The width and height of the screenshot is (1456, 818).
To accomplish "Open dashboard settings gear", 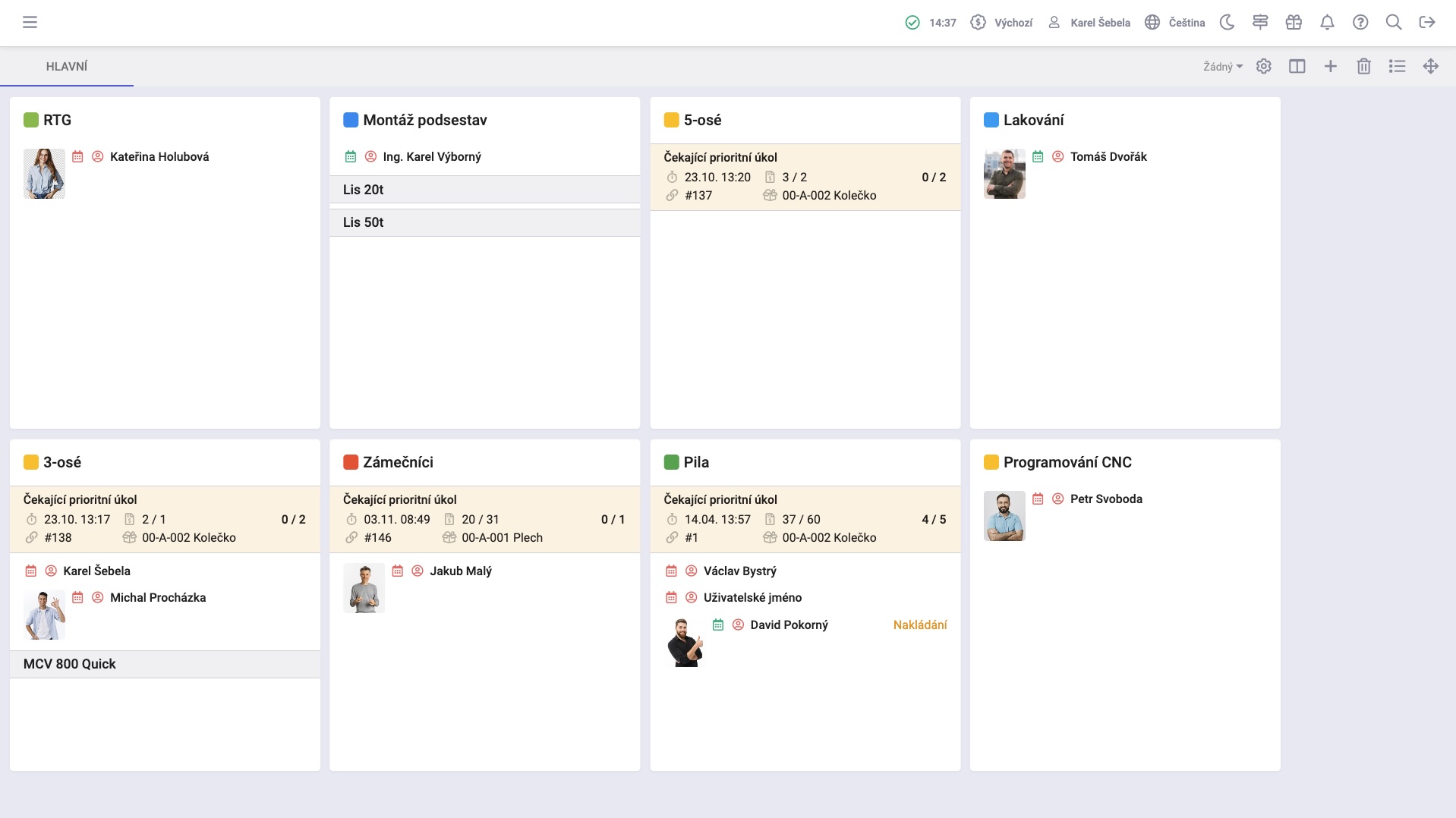I will coord(1264,66).
